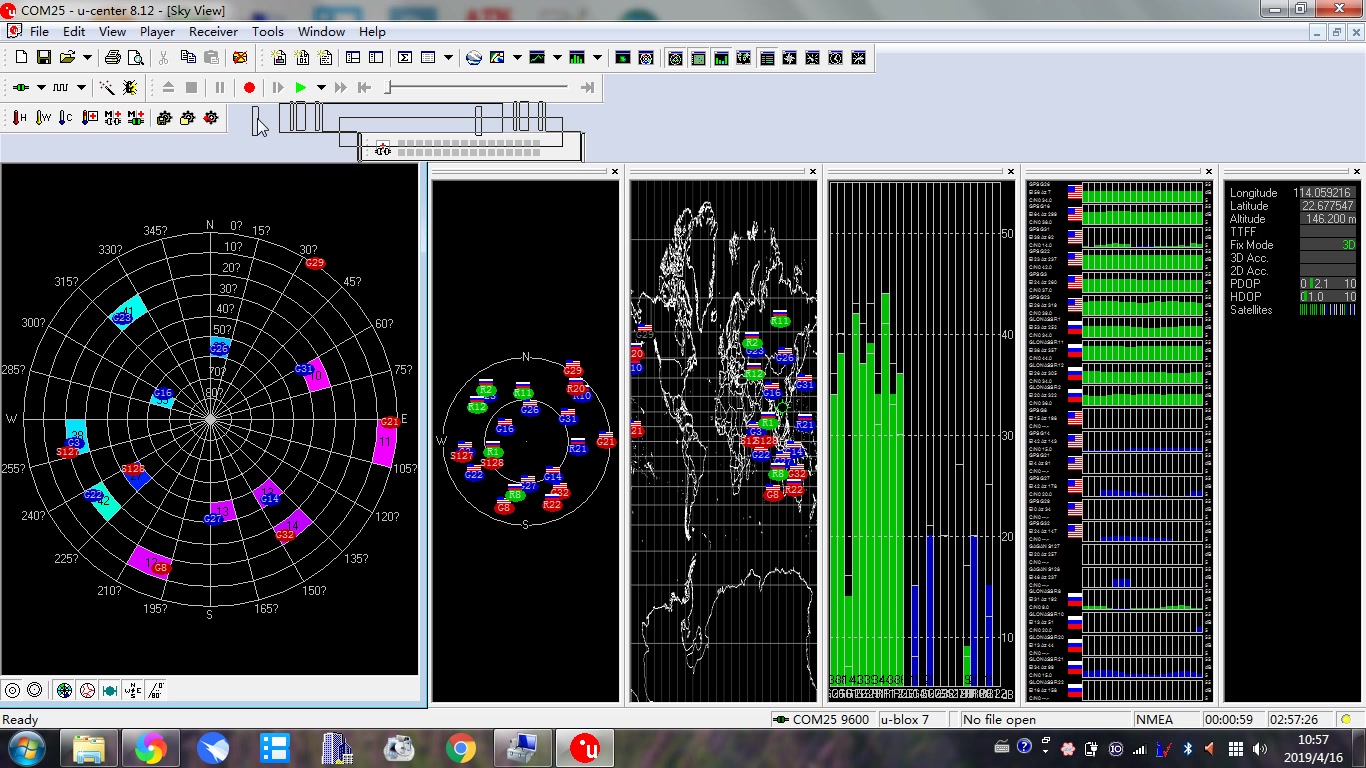
Task: Click the Autobauding magic wand icon
Action: (106, 88)
